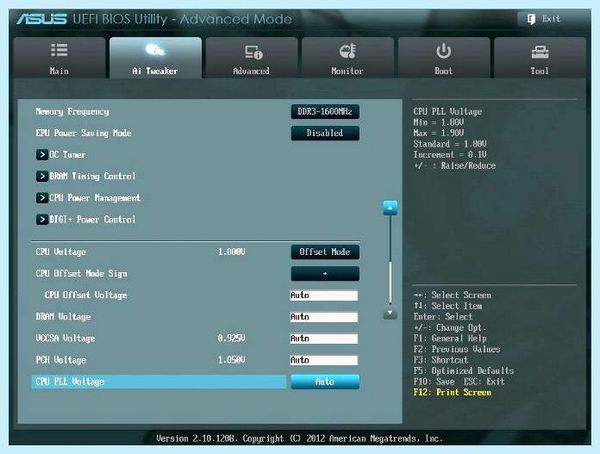The image size is (600, 454).
Task: Click the 1.050V PCH reading
Action: [232, 360]
